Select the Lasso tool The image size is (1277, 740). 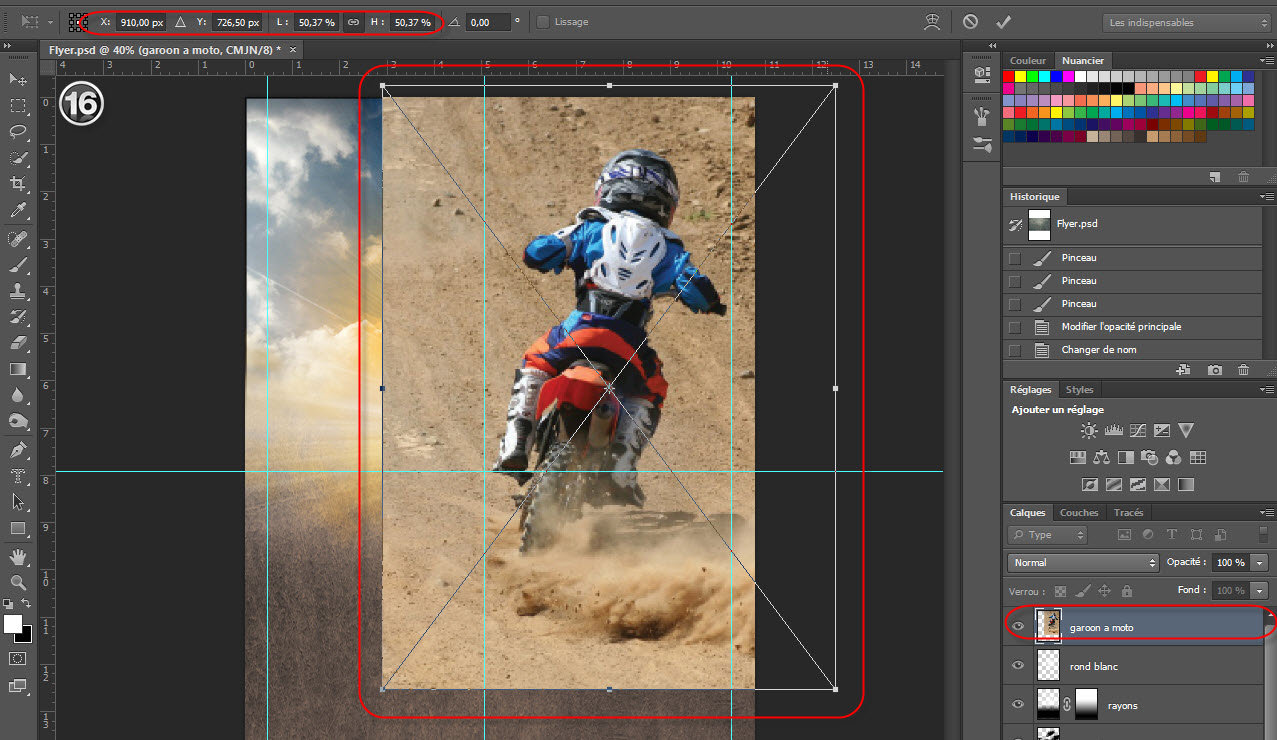pyautogui.click(x=18, y=132)
